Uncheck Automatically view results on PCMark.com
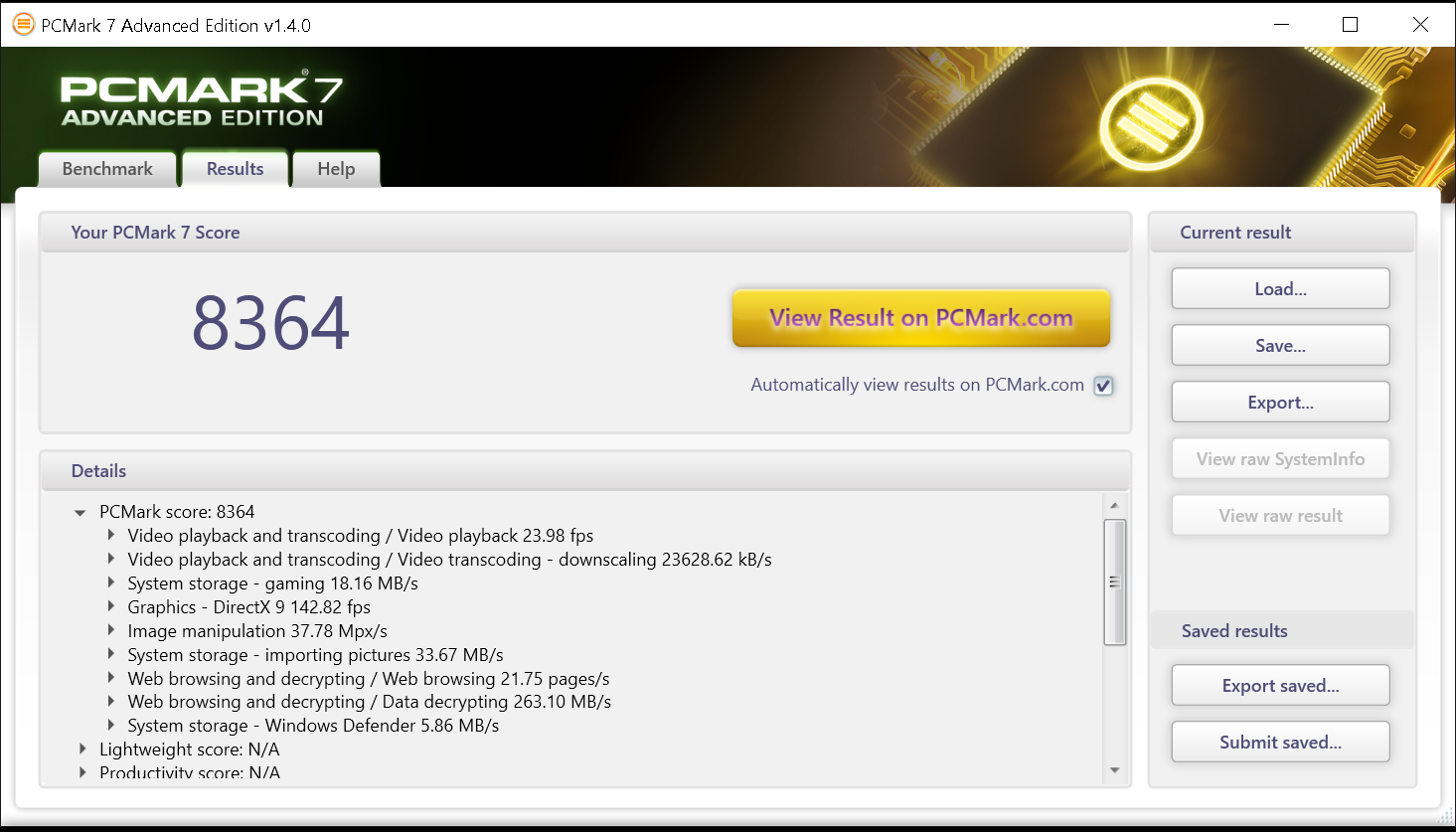 click(1103, 386)
